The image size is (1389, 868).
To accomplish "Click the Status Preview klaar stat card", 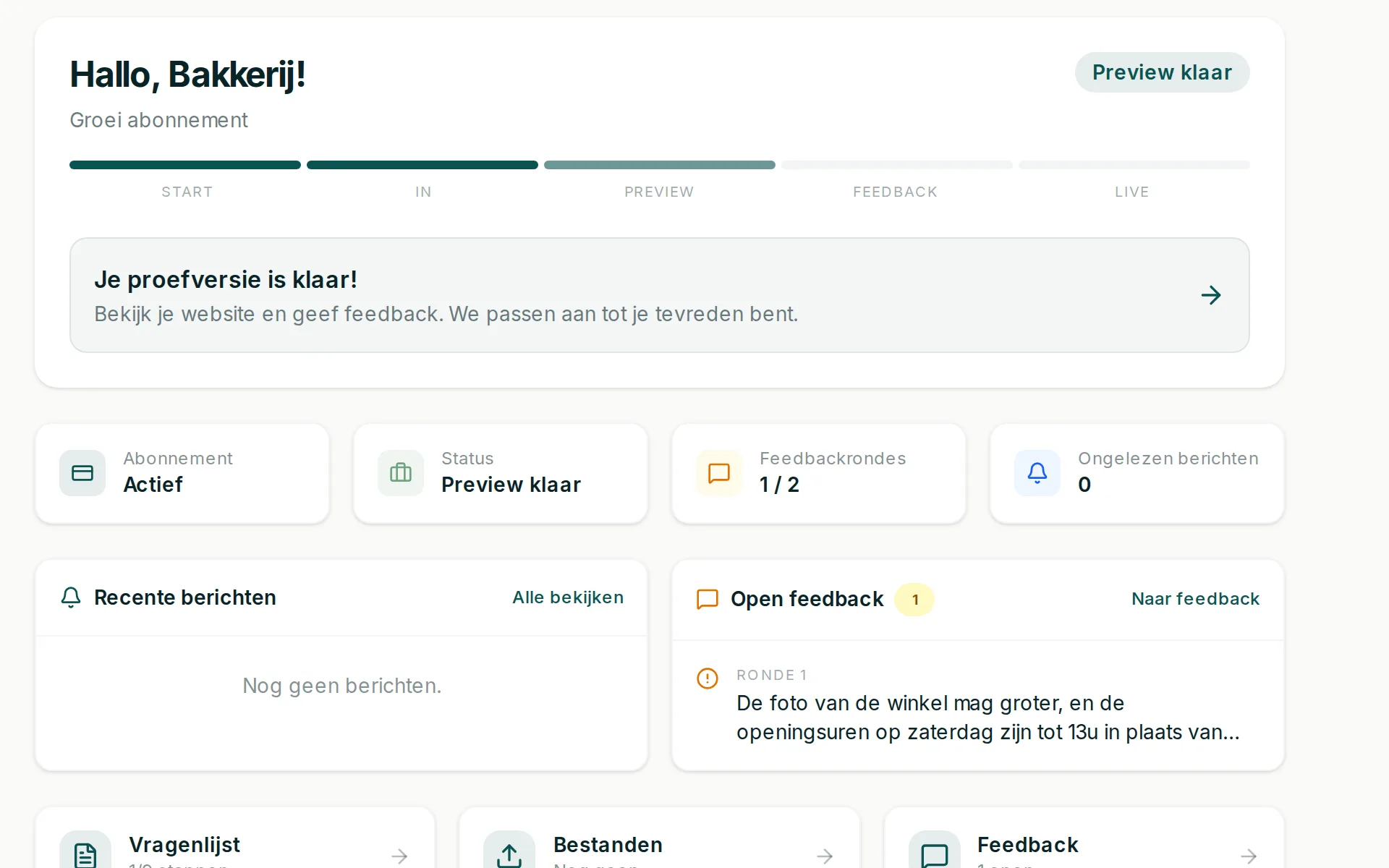I will point(501,474).
